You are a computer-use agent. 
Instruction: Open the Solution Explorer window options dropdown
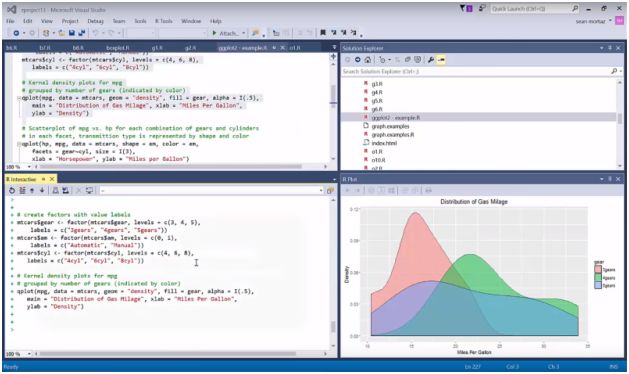point(602,48)
